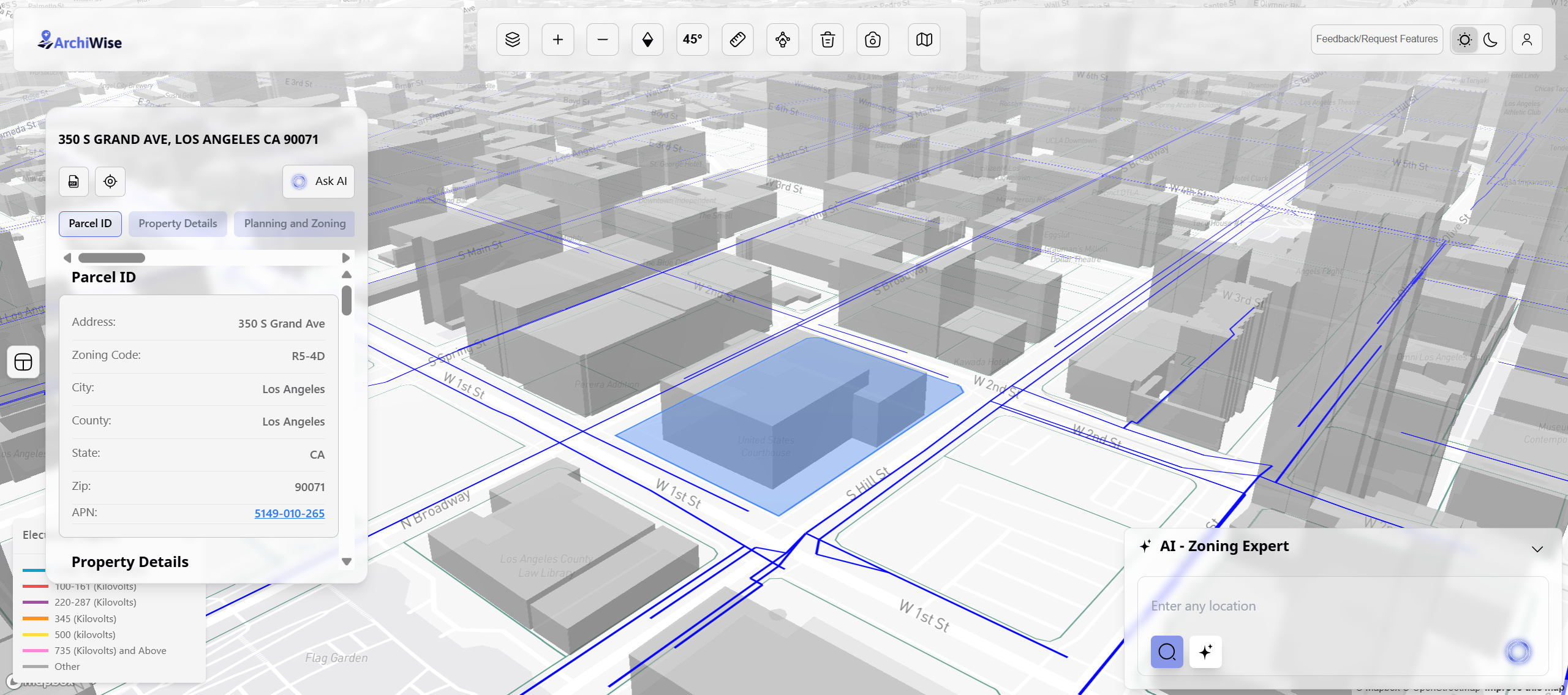1568x695 pixels.
Task: Open APN link 5149-010-265
Action: tap(289, 513)
